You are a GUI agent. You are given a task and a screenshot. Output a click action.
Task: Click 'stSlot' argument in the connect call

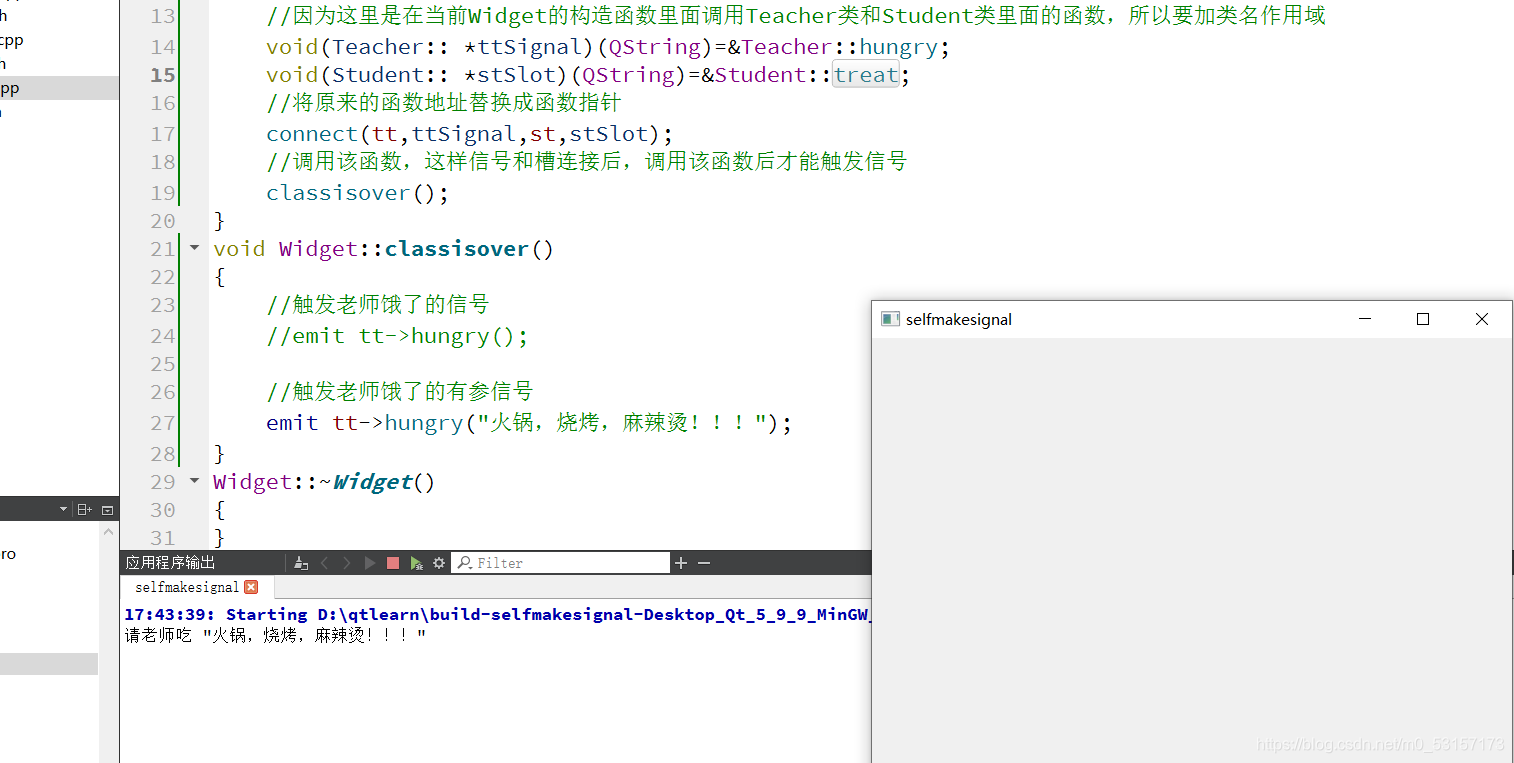[x=609, y=134]
